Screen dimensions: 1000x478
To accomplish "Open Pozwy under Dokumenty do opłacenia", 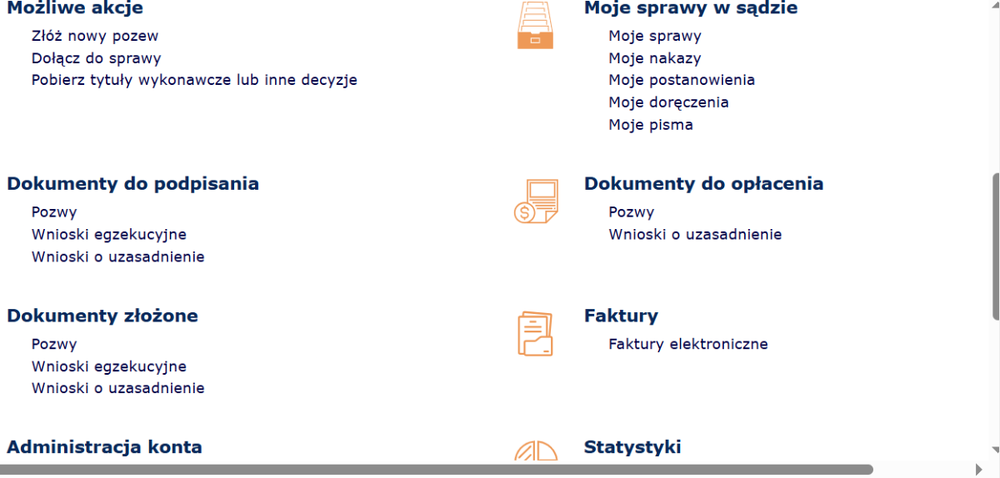I will pos(631,212).
